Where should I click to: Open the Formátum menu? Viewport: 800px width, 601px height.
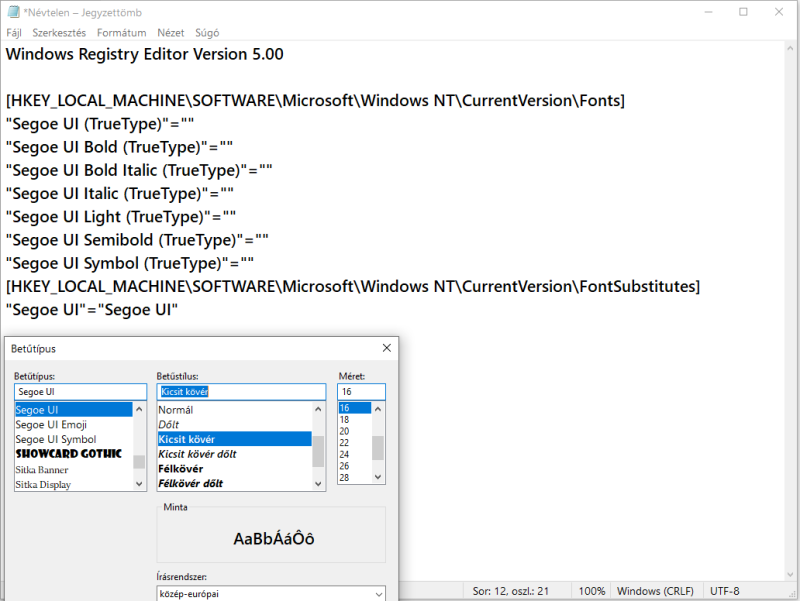(121, 33)
